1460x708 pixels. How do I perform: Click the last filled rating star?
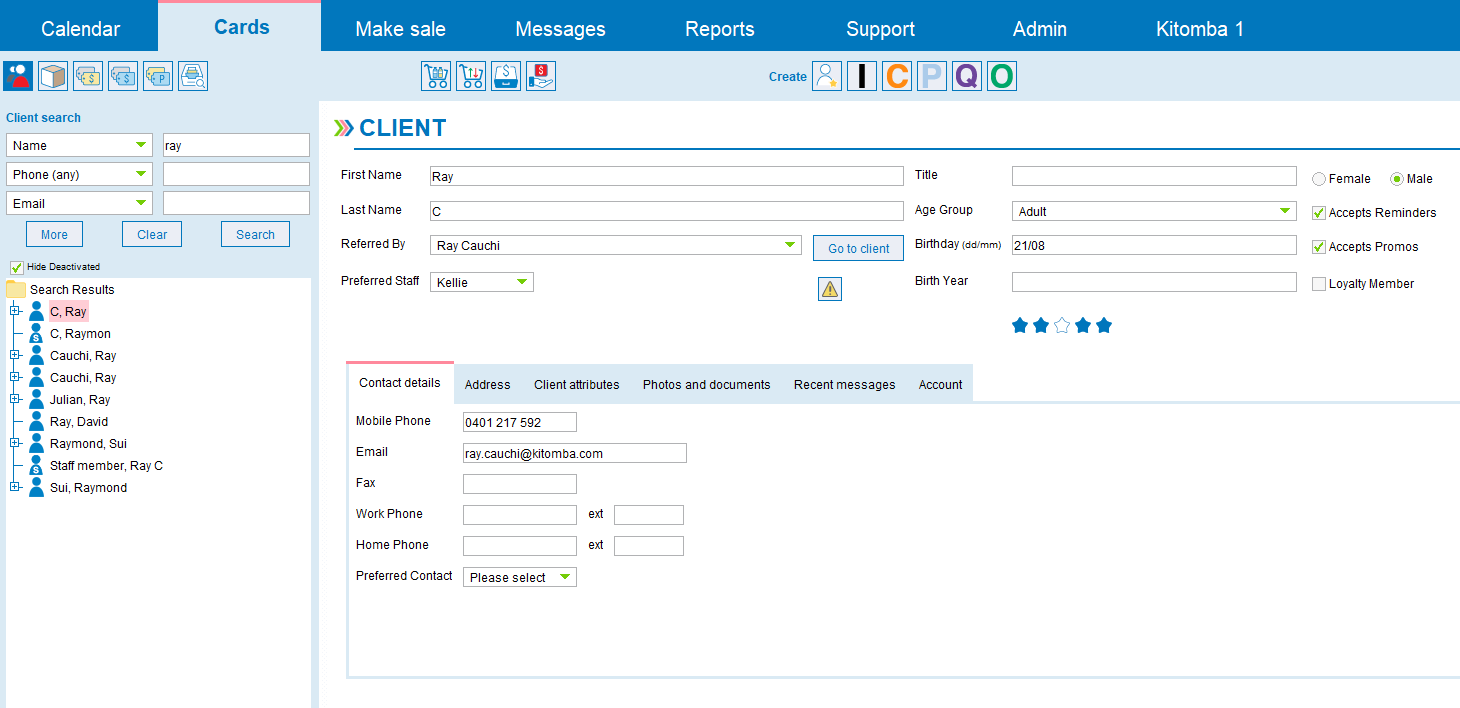coord(1104,325)
